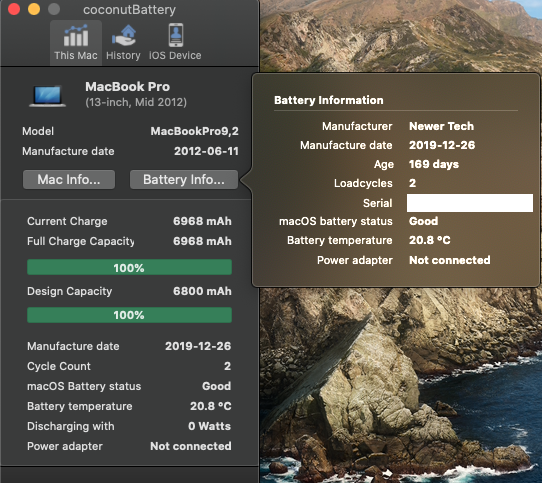Click the 100% progress bar under Design Capacity
The height and width of the screenshot is (483, 542).
pyautogui.click(x=129, y=315)
